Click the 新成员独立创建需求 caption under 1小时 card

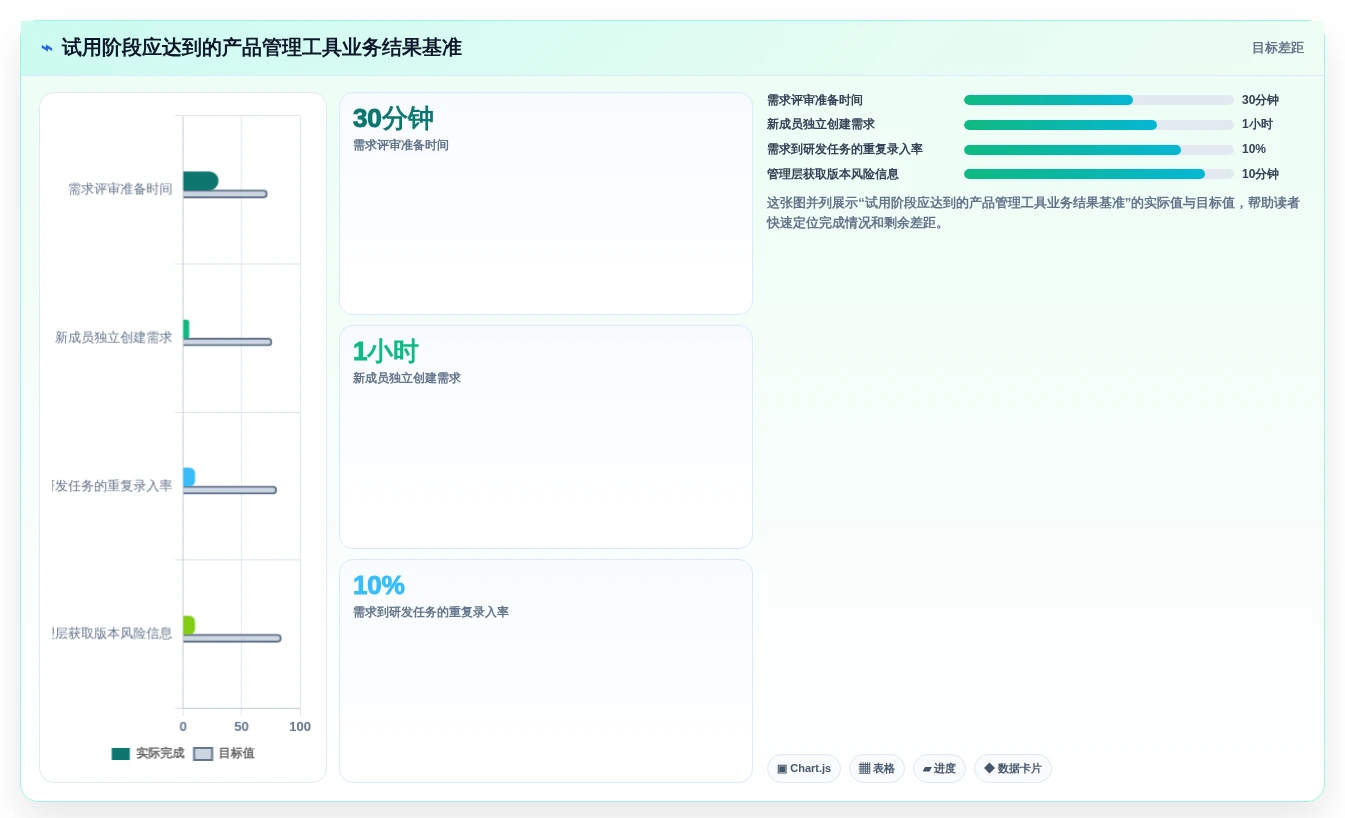point(407,378)
